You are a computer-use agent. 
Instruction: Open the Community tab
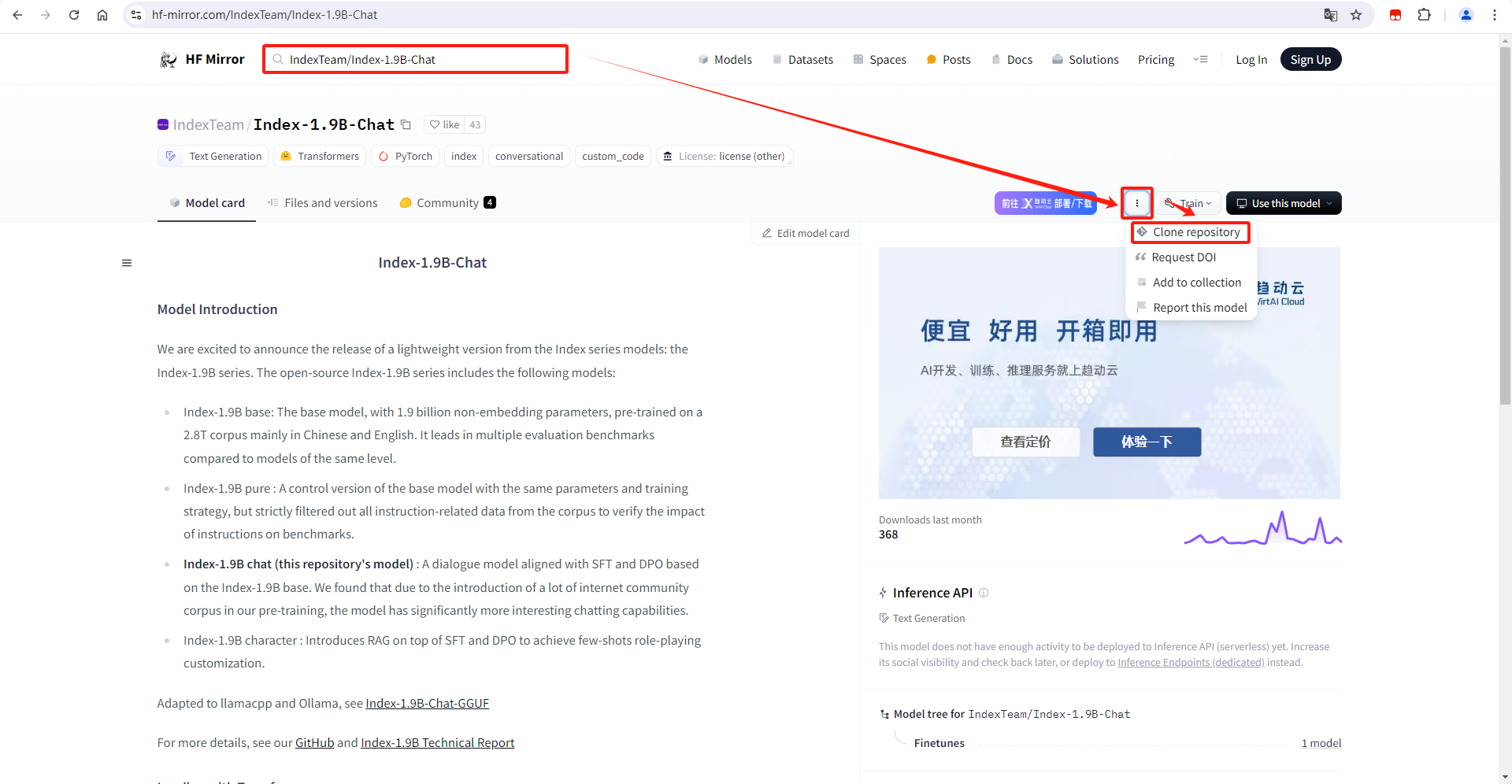pos(447,203)
